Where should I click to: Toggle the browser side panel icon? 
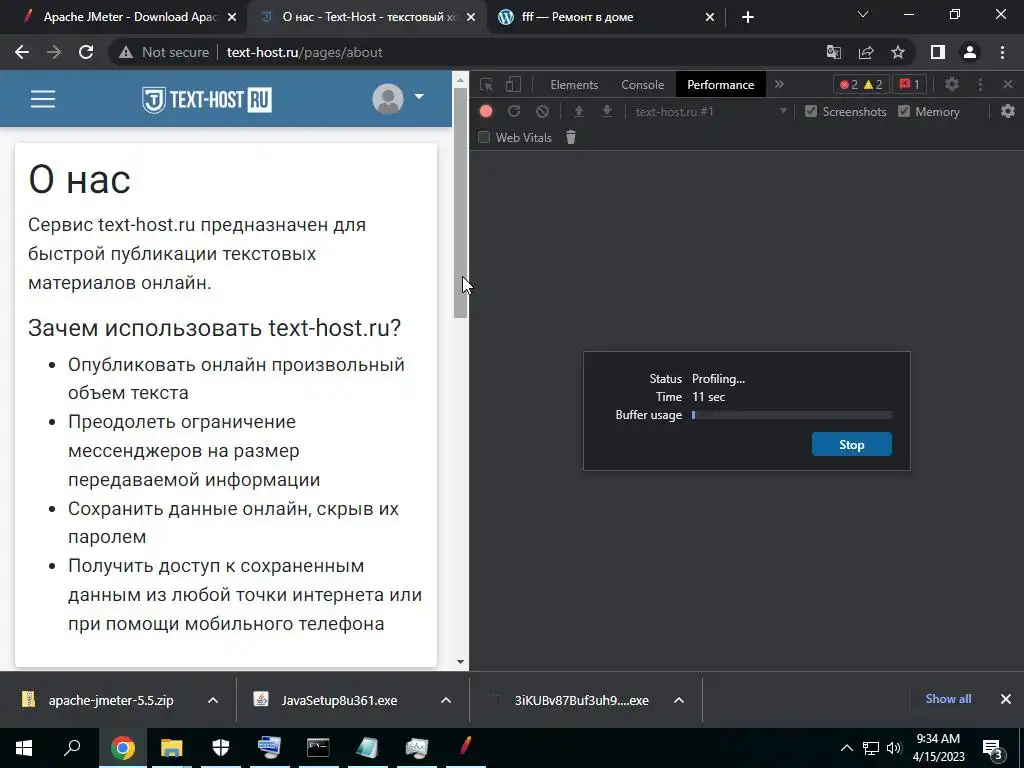click(938, 52)
